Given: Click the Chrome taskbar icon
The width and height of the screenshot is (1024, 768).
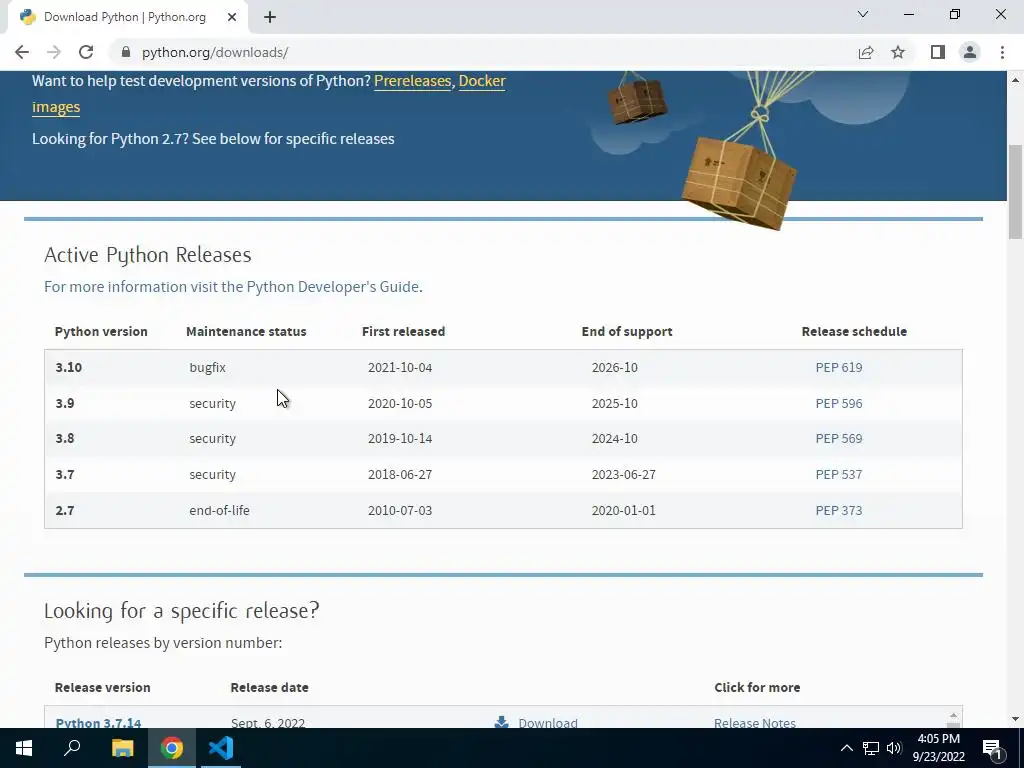Looking at the screenshot, I should [x=172, y=748].
